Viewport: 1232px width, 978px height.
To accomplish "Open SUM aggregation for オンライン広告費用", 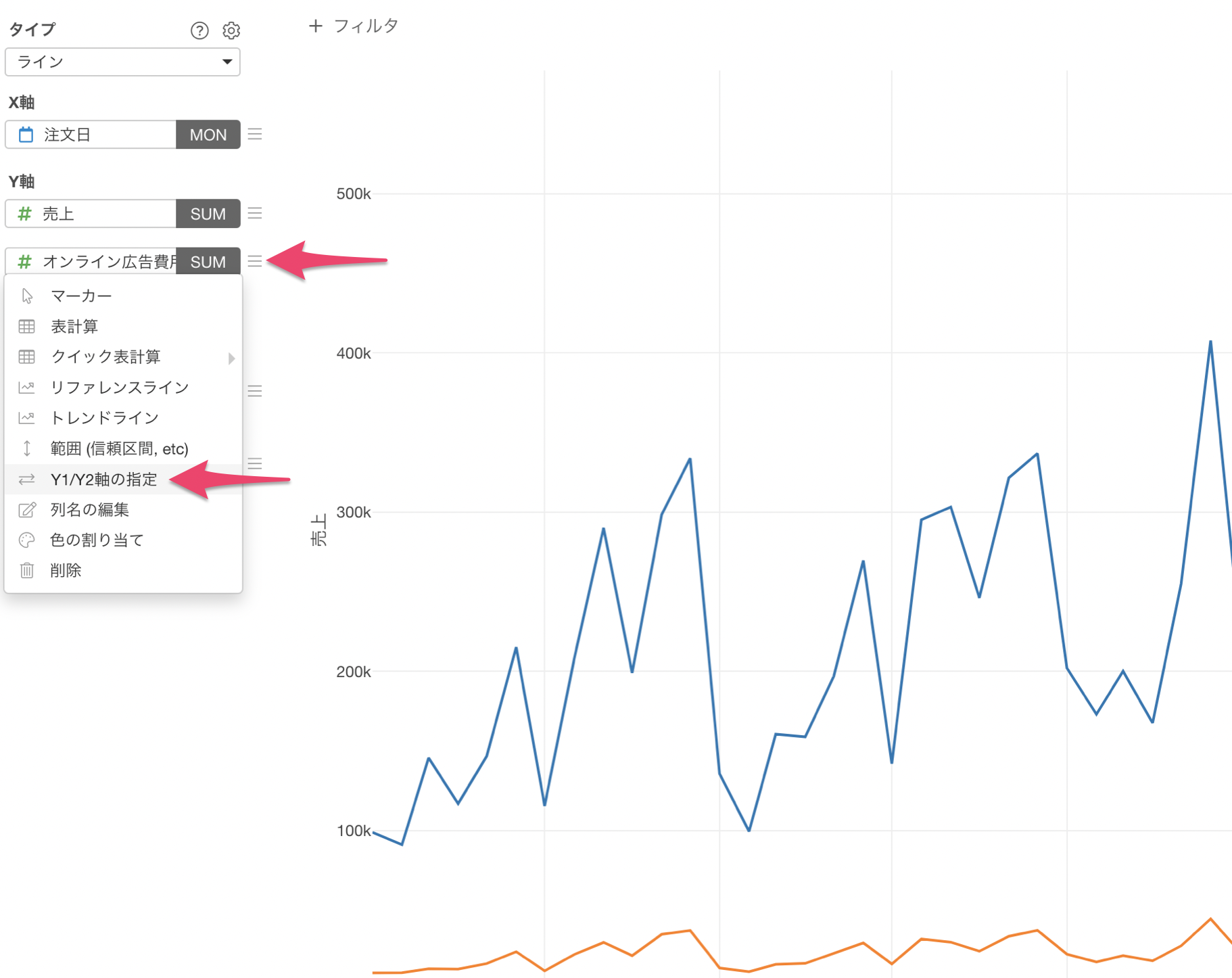I will pyautogui.click(x=208, y=261).
